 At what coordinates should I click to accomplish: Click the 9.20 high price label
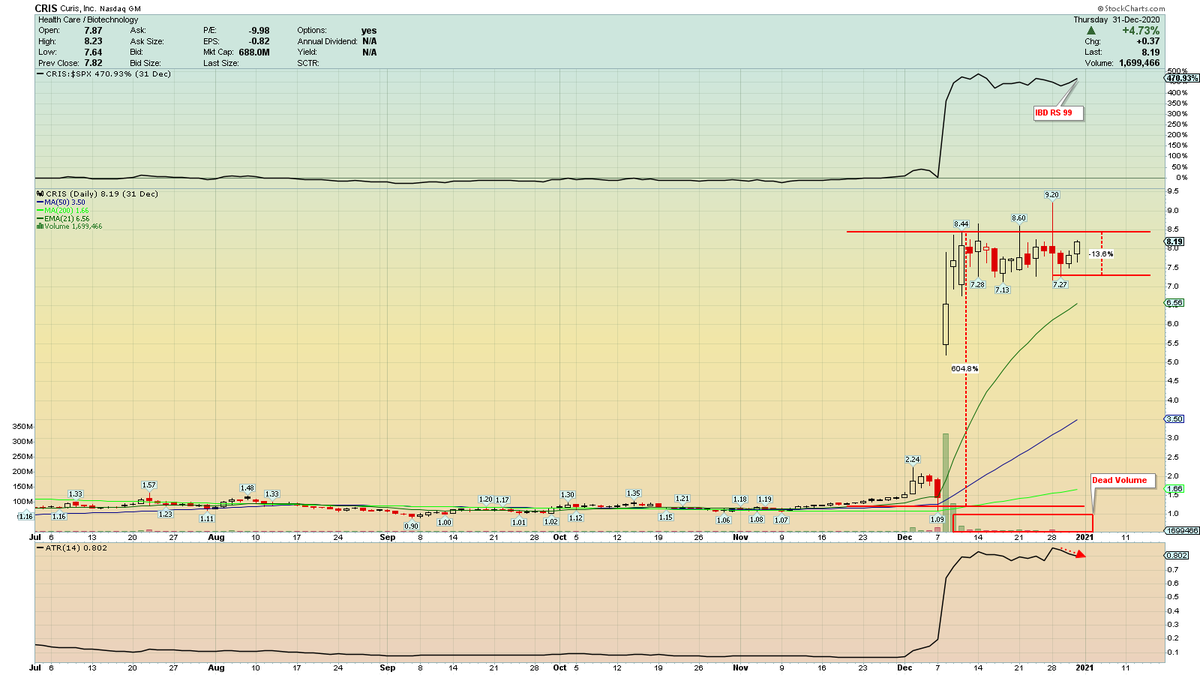[1052, 194]
